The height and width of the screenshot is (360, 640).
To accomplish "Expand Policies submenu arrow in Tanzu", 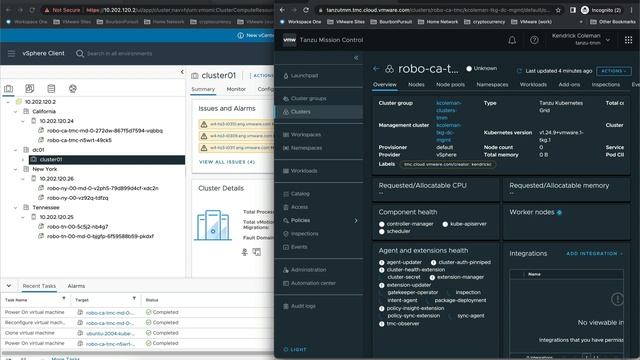I will click(356, 220).
